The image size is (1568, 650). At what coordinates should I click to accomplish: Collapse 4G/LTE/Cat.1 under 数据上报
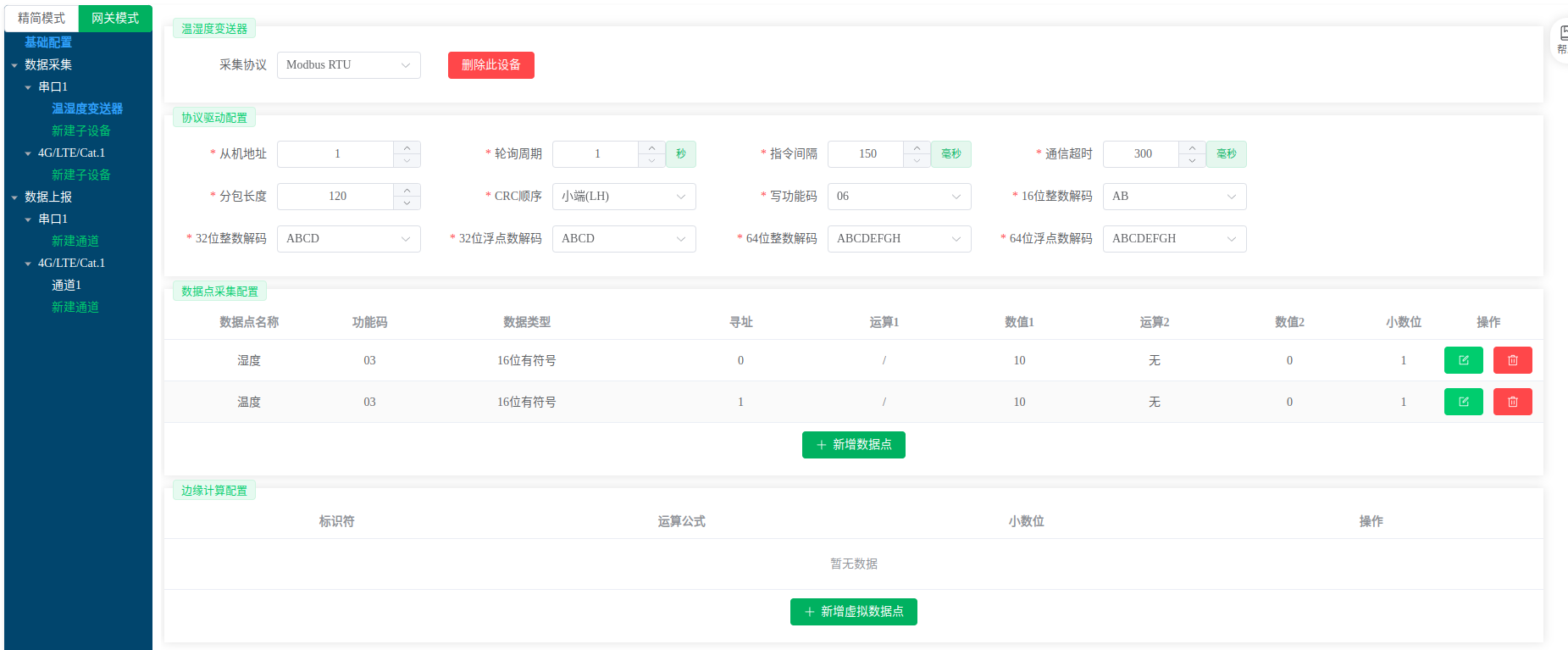(28, 264)
